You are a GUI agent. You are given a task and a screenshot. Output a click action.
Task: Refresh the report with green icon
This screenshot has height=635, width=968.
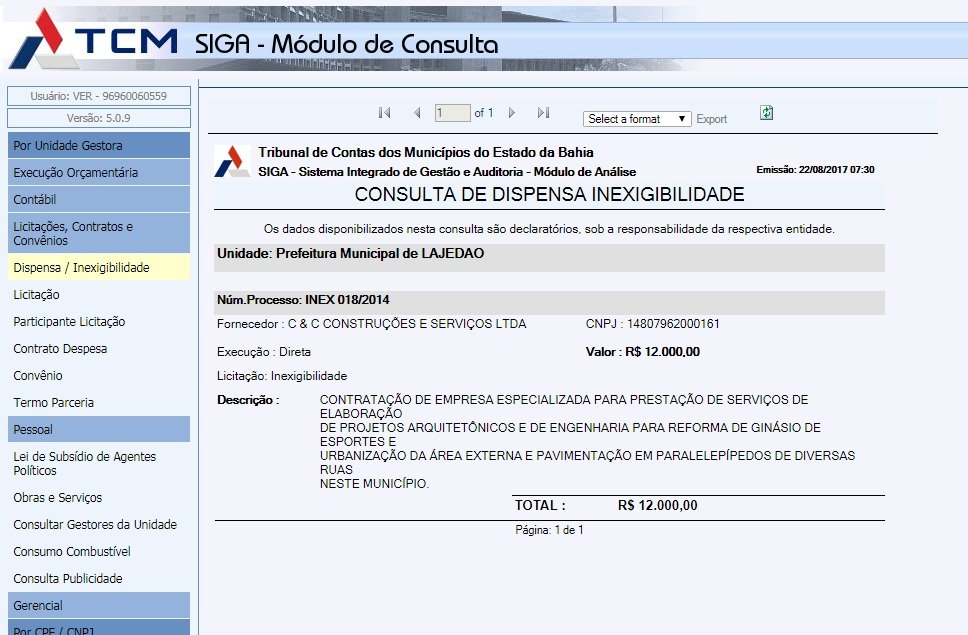point(766,113)
